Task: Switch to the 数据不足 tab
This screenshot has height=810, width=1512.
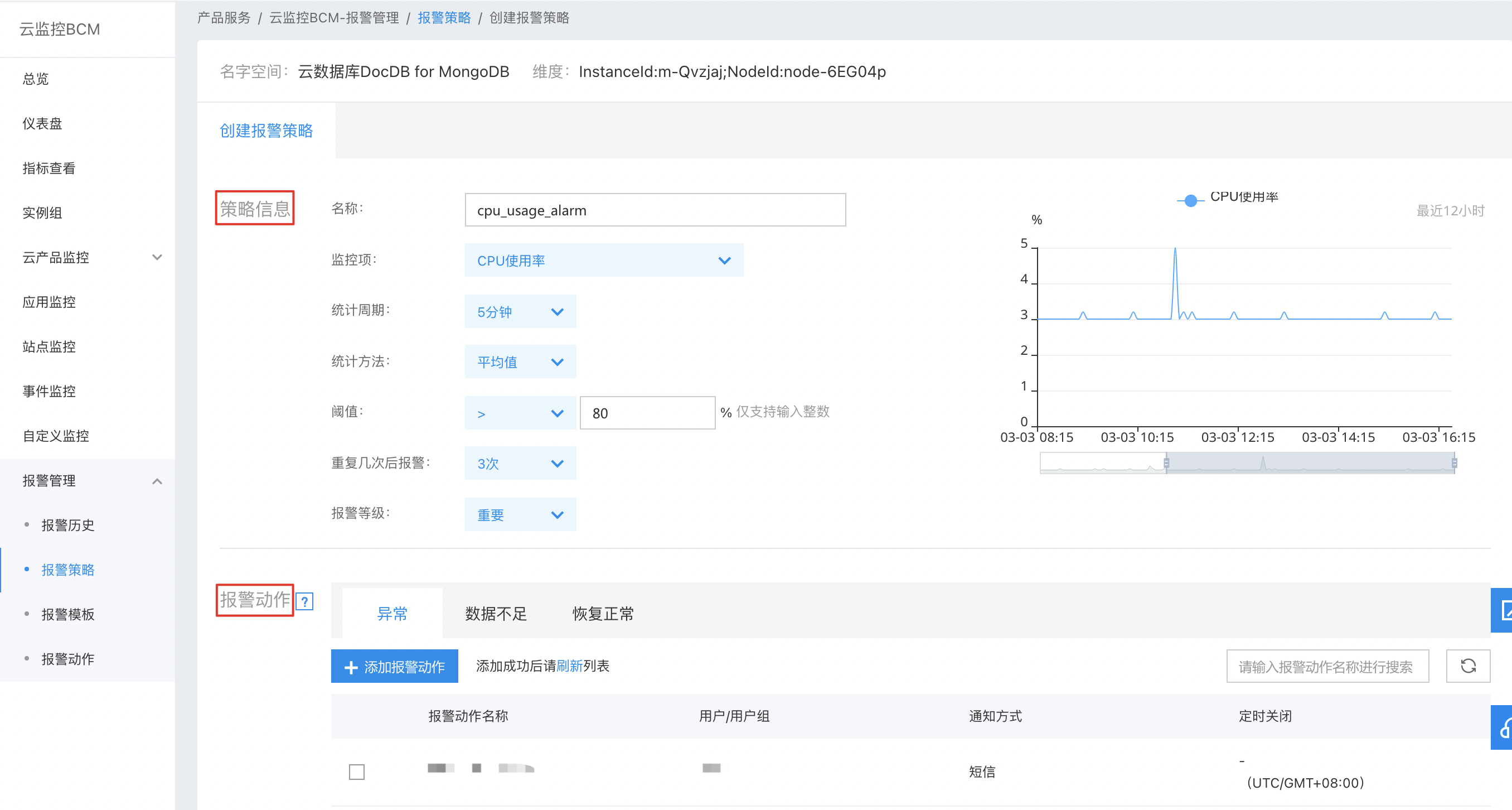Action: point(496,613)
